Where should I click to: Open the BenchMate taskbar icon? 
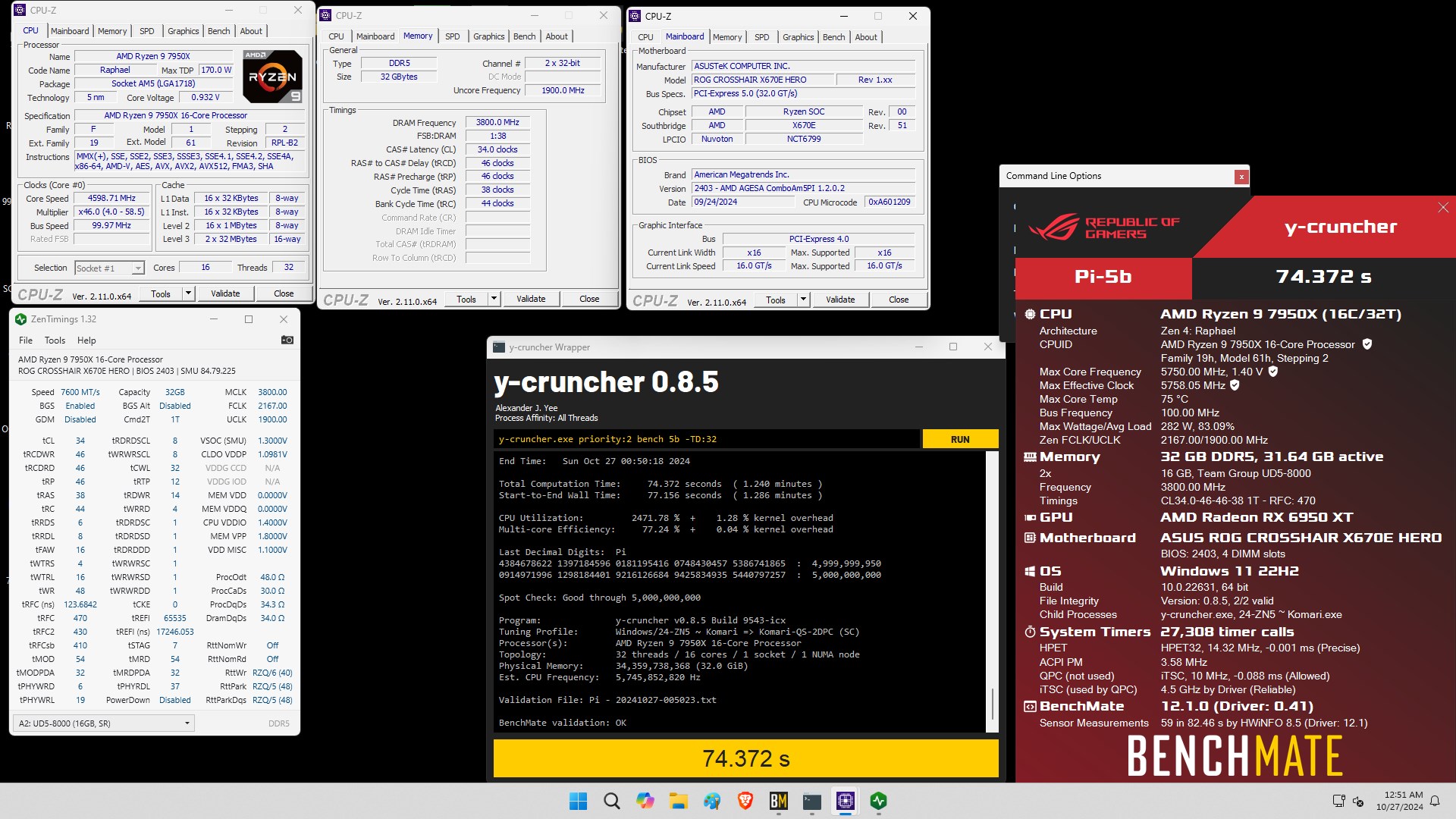(x=778, y=801)
